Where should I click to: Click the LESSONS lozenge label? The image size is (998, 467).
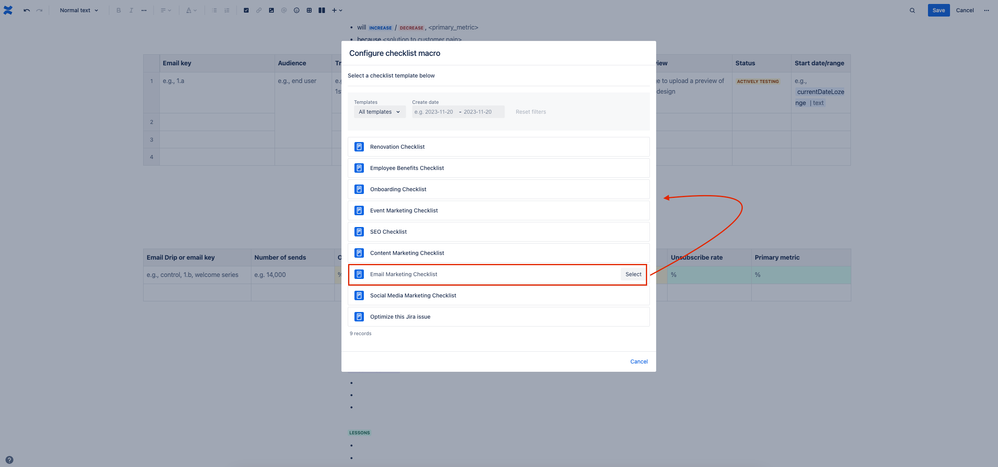point(360,433)
